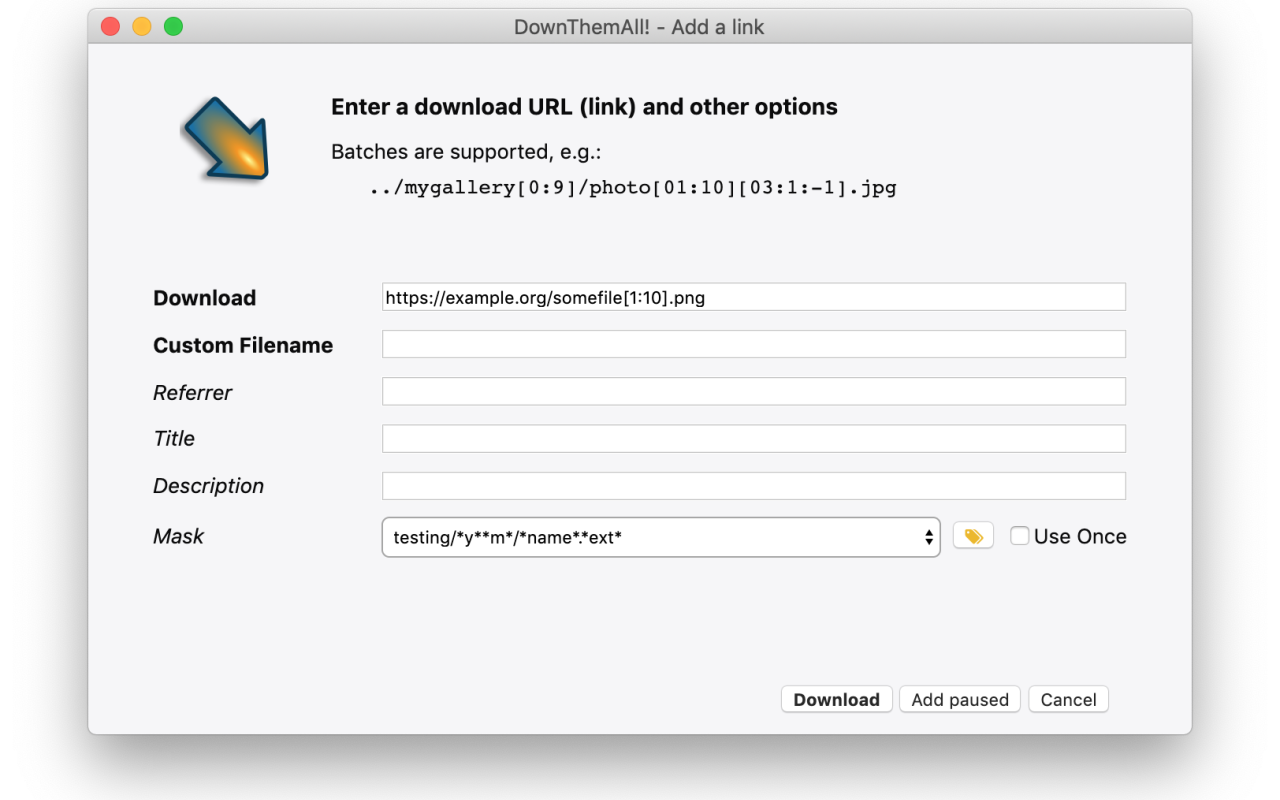Focus the Custom Filename text field
The image size is (1280, 800).
pyautogui.click(x=753, y=344)
